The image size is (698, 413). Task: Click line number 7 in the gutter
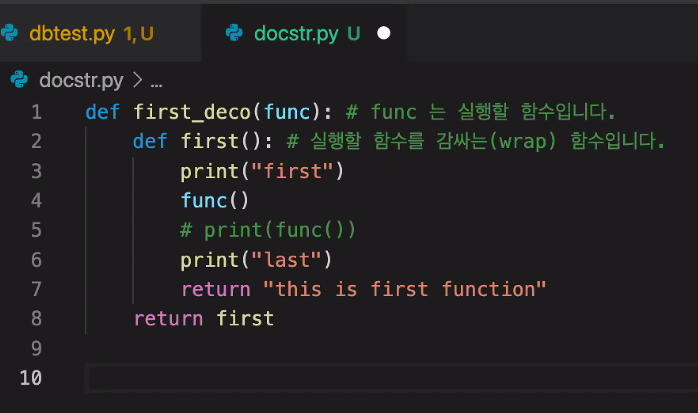(x=37, y=289)
